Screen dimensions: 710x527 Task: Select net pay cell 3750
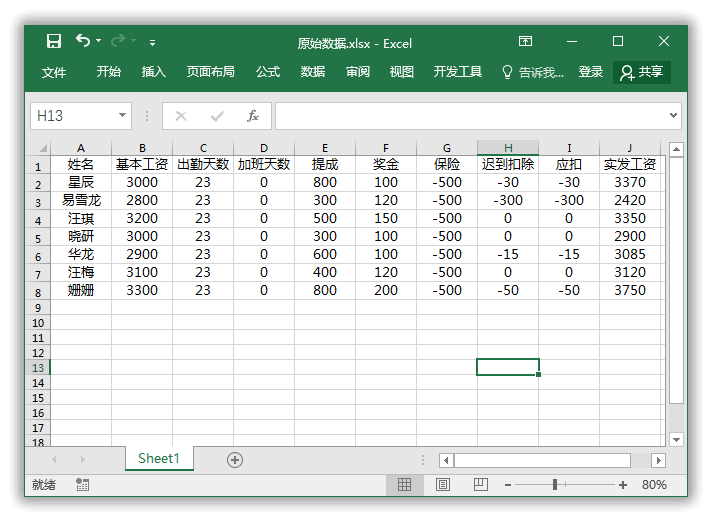[630, 290]
